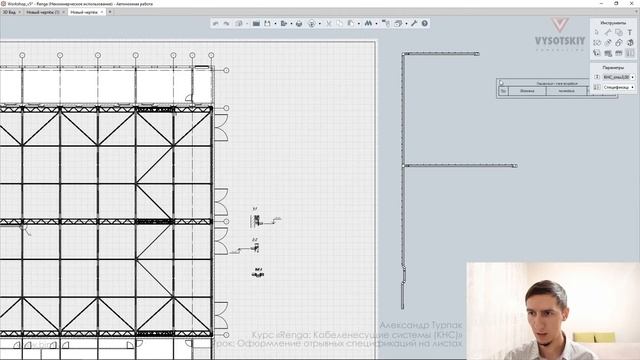Select the 3D view insert tool
640x360 pixels.
630,42
